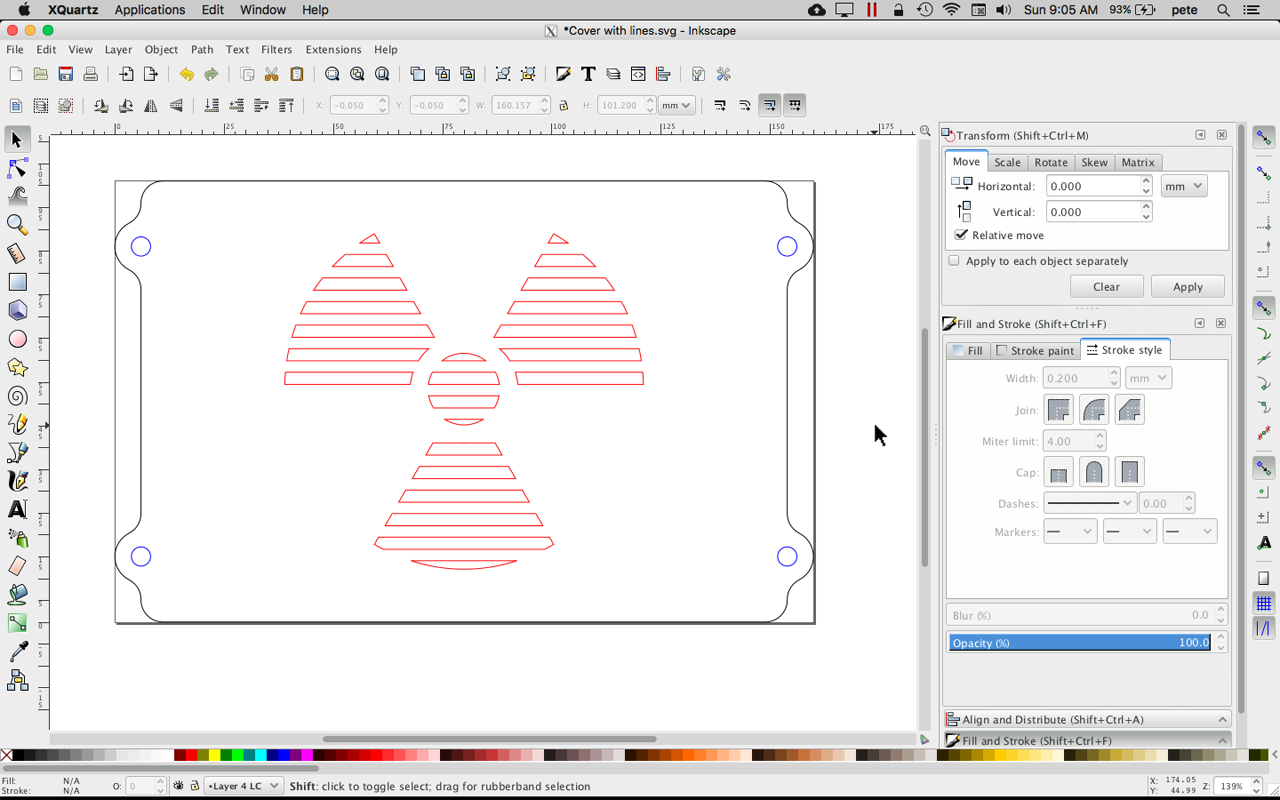Click the Apply button in Transform panel

click(x=1188, y=286)
